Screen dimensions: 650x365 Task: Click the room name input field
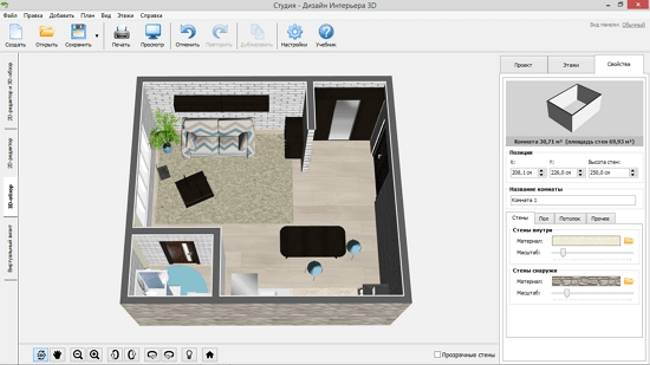573,200
